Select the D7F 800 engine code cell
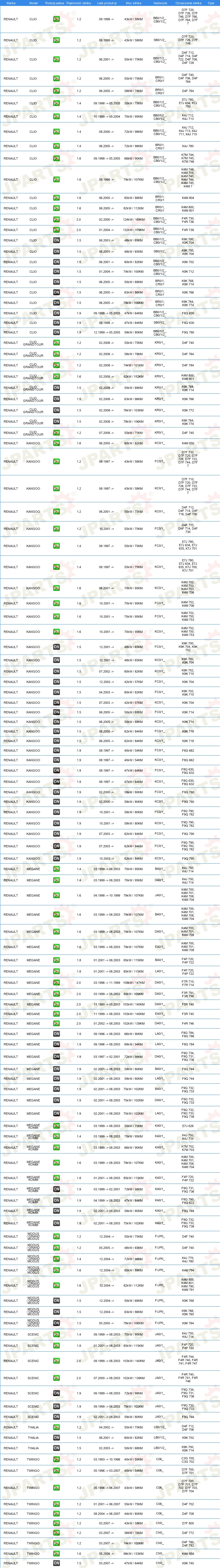This screenshot has height=1568, width=220. [x=188, y=1524]
